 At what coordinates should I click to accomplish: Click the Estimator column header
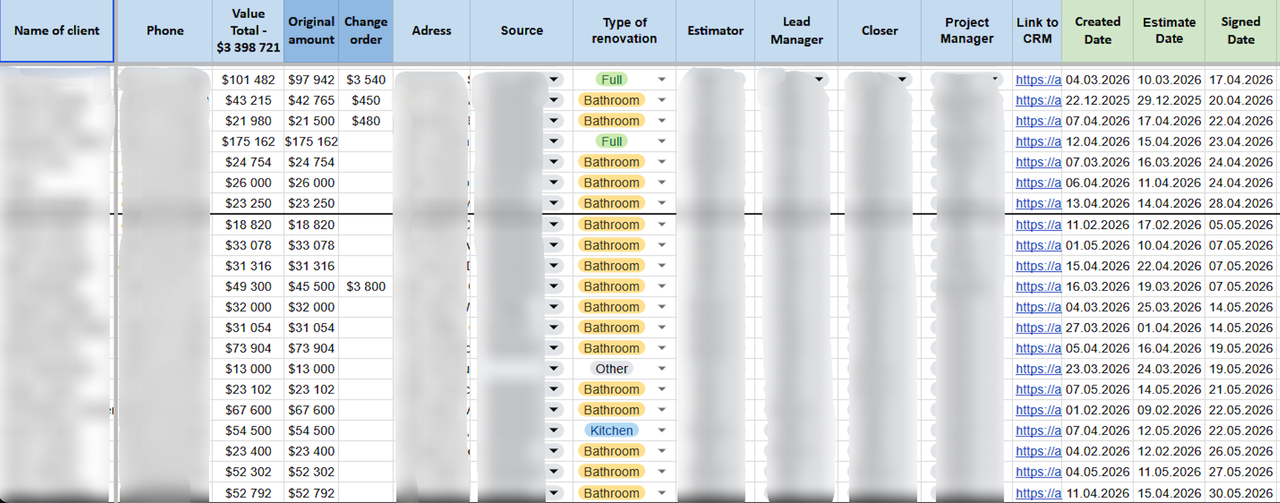click(x=716, y=31)
